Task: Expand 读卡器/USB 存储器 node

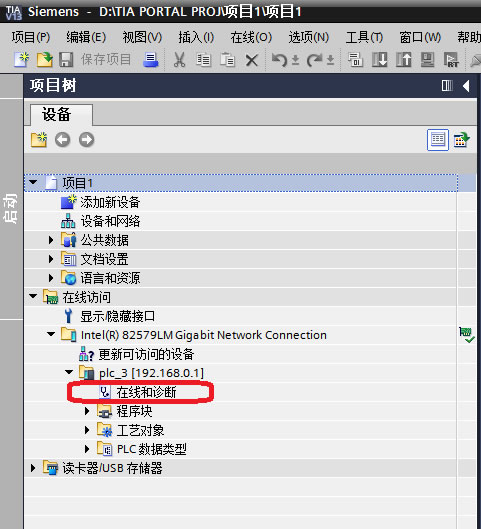Action: coord(33,468)
